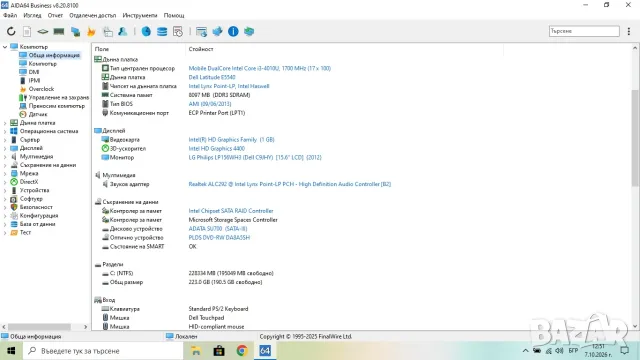Image resolution: width=640 pixels, height=360 pixels.
Task: Open the Intel Core i3-4010U processor link
Action: [260, 69]
